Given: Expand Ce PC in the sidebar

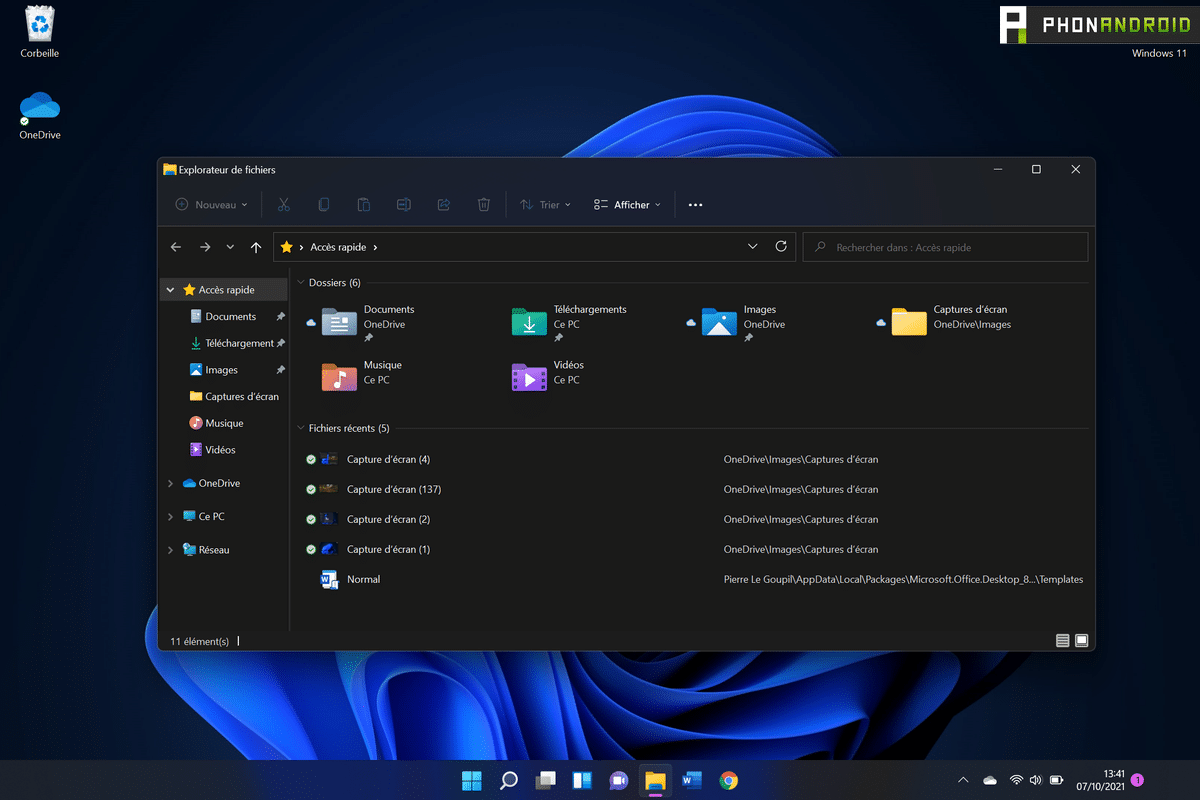Looking at the screenshot, I should tap(170, 516).
